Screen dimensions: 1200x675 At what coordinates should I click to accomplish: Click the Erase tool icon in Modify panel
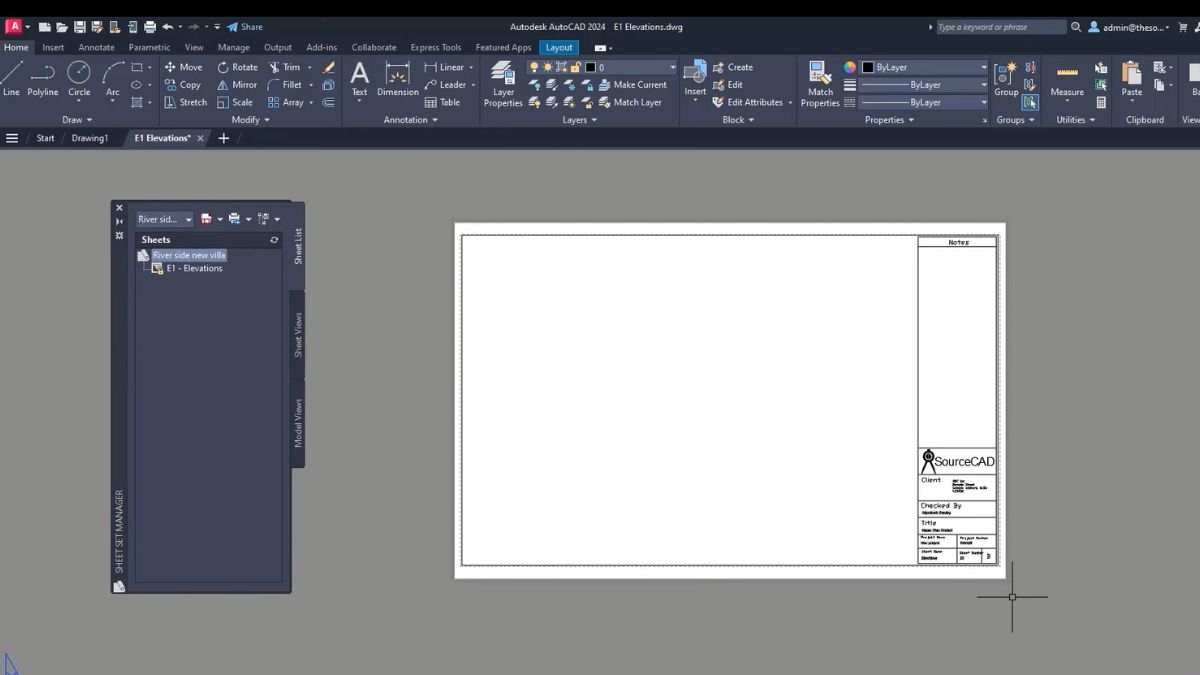[329, 67]
